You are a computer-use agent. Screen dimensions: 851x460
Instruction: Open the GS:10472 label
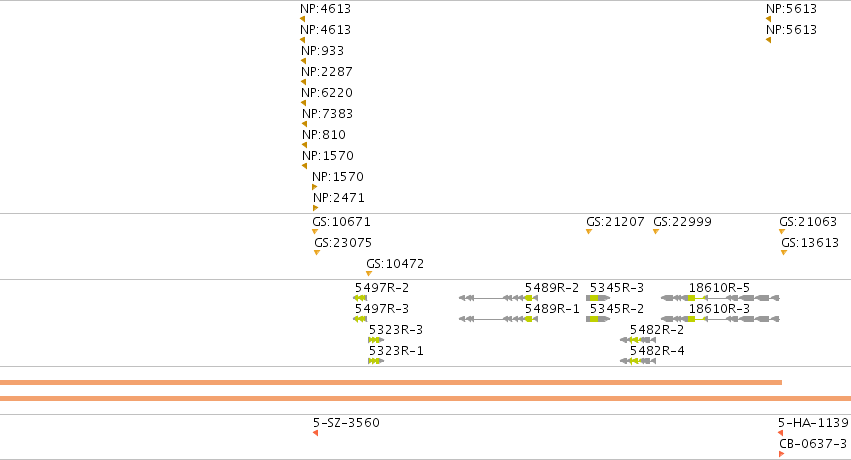coord(395,264)
